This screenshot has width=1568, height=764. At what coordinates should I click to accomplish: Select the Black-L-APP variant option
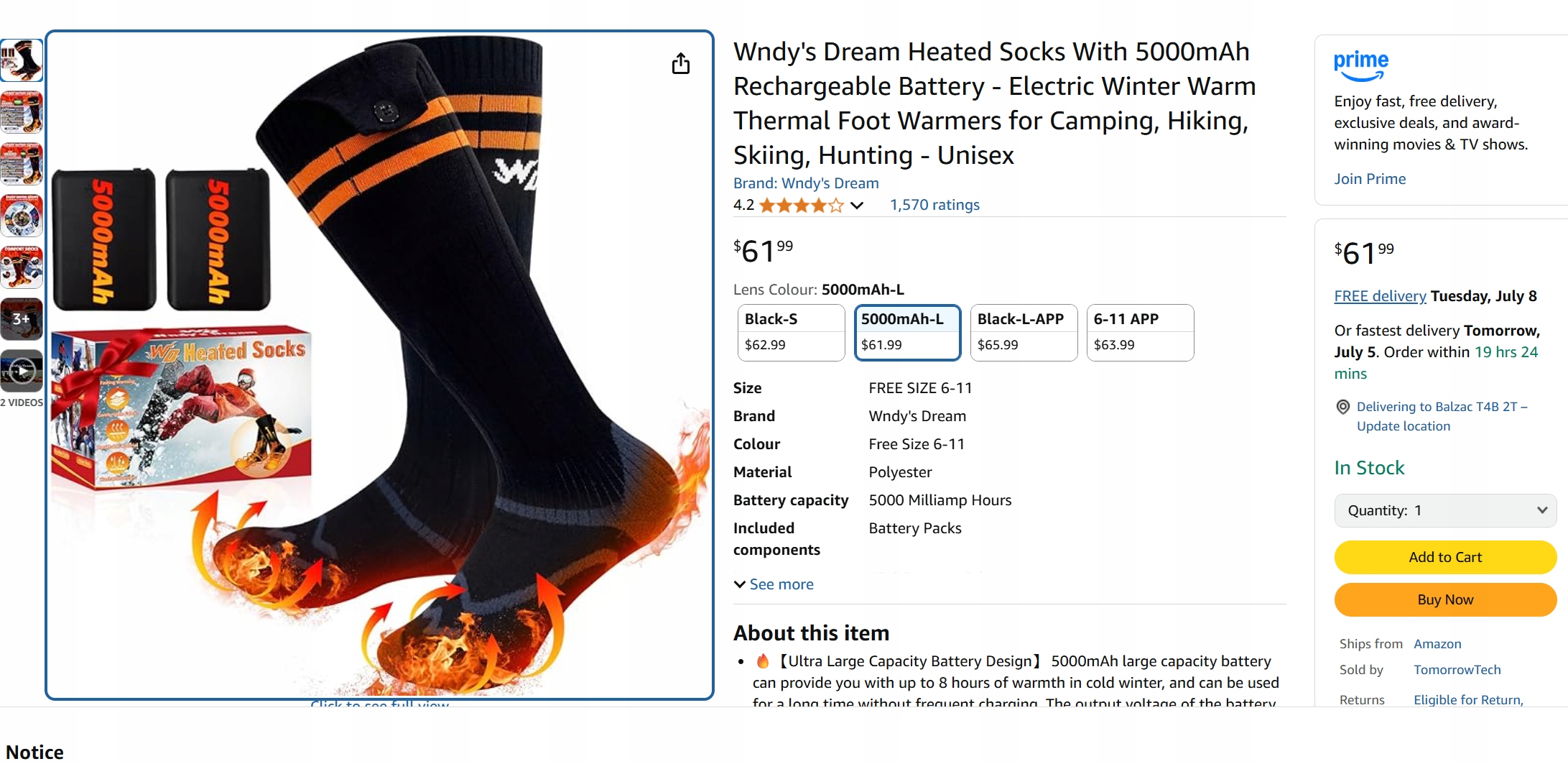[x=1024, y=332]
